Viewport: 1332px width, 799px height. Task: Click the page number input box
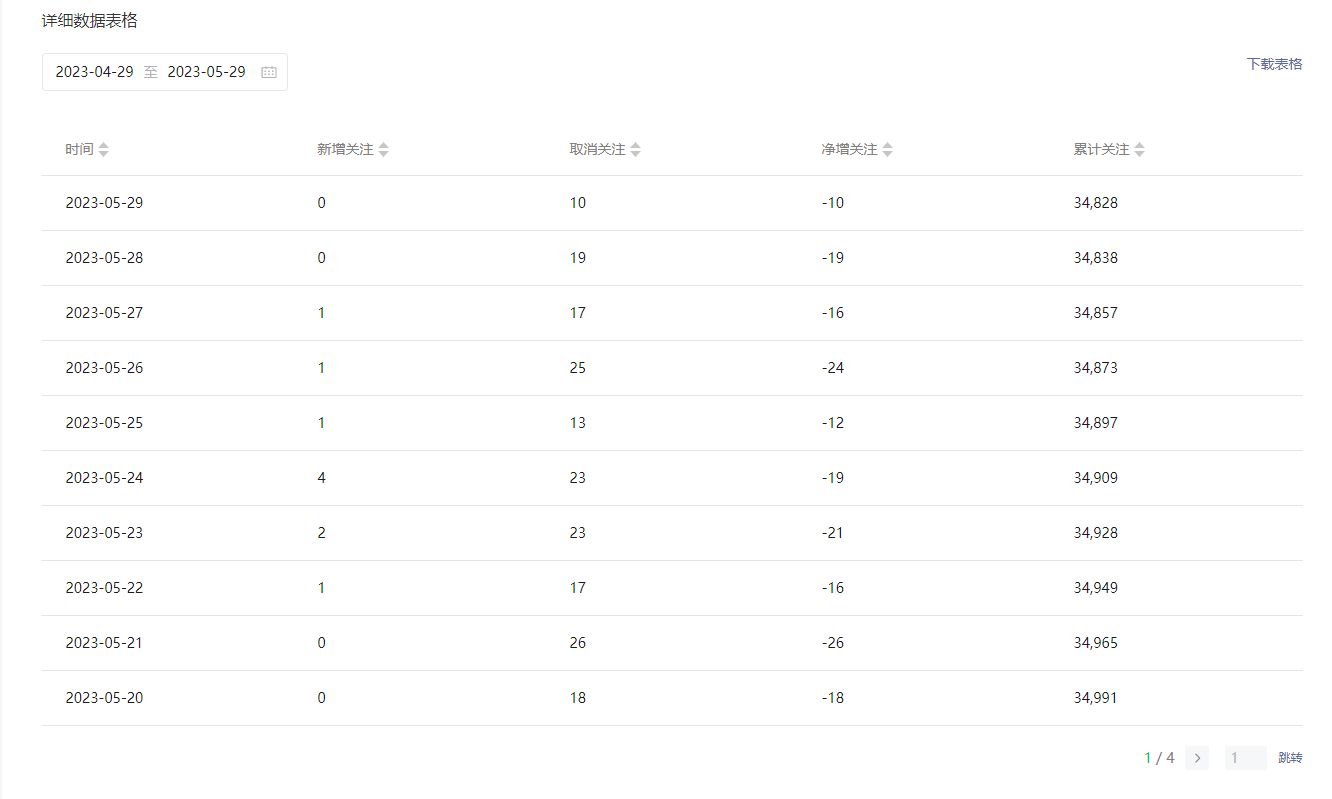(1245, 758)
